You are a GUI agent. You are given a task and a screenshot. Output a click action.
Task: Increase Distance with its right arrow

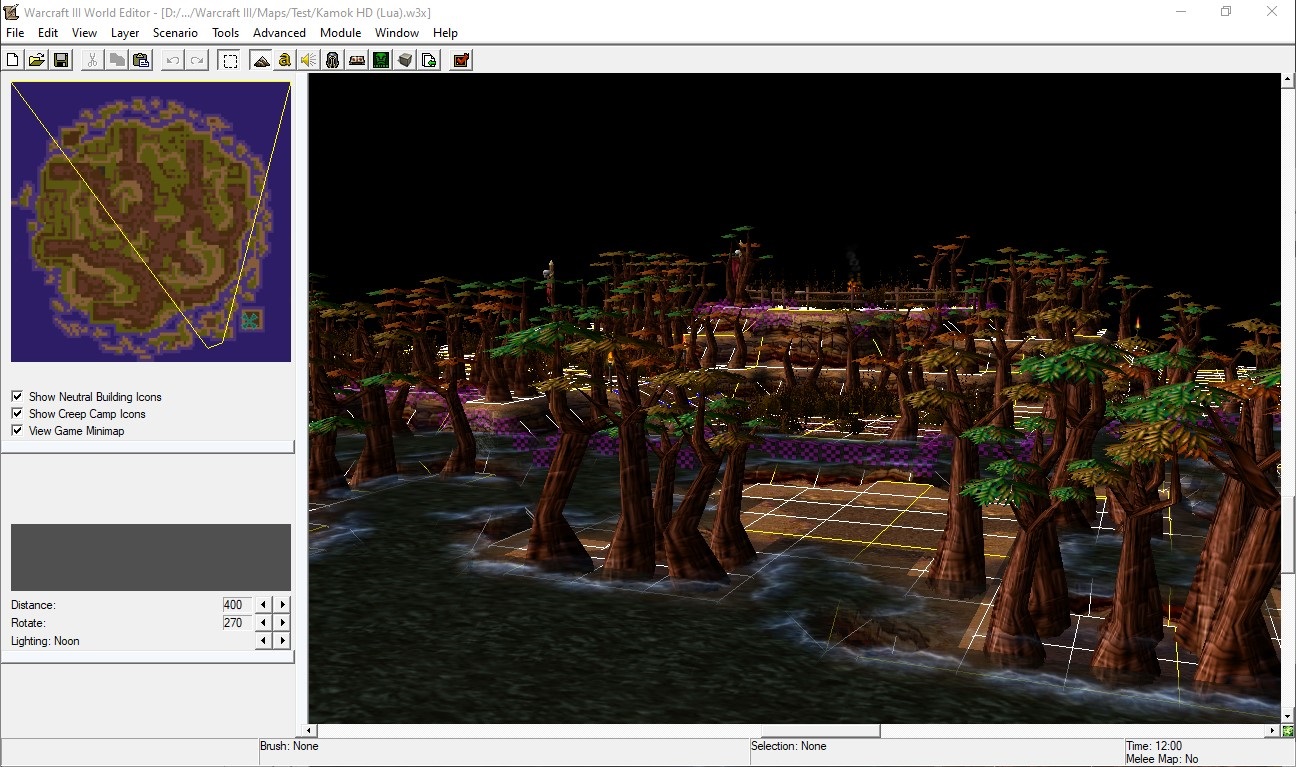click(x=283, y=605)
